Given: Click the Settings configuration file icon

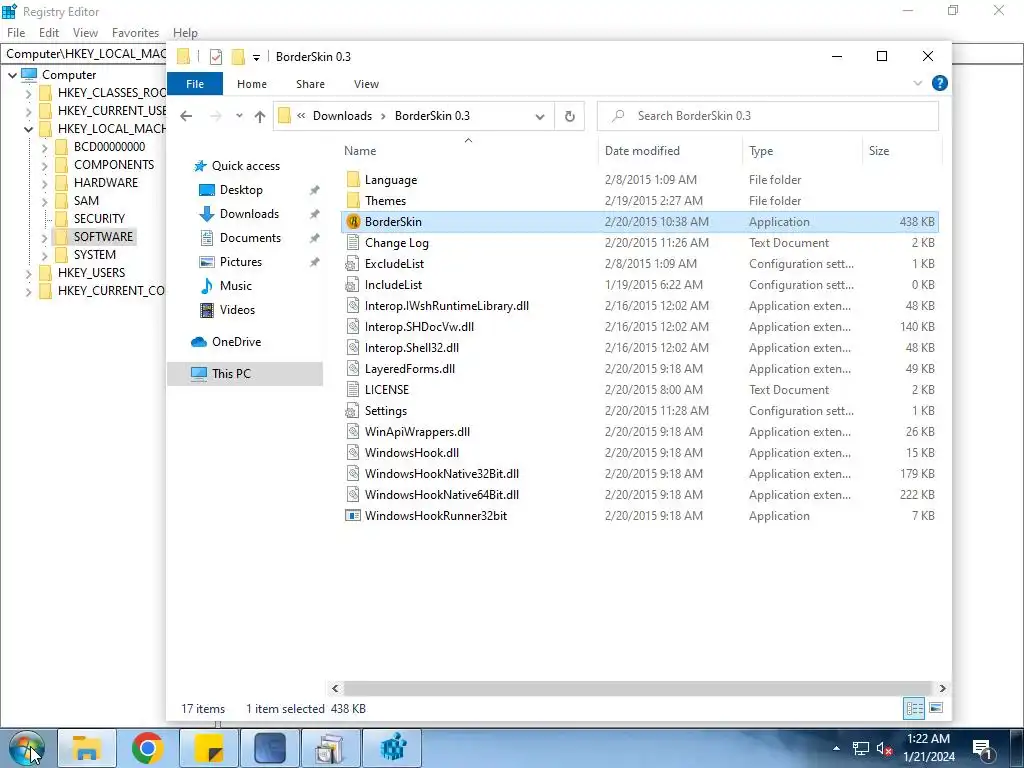Looking at the screenshot, I should click(x=353, y=411).
